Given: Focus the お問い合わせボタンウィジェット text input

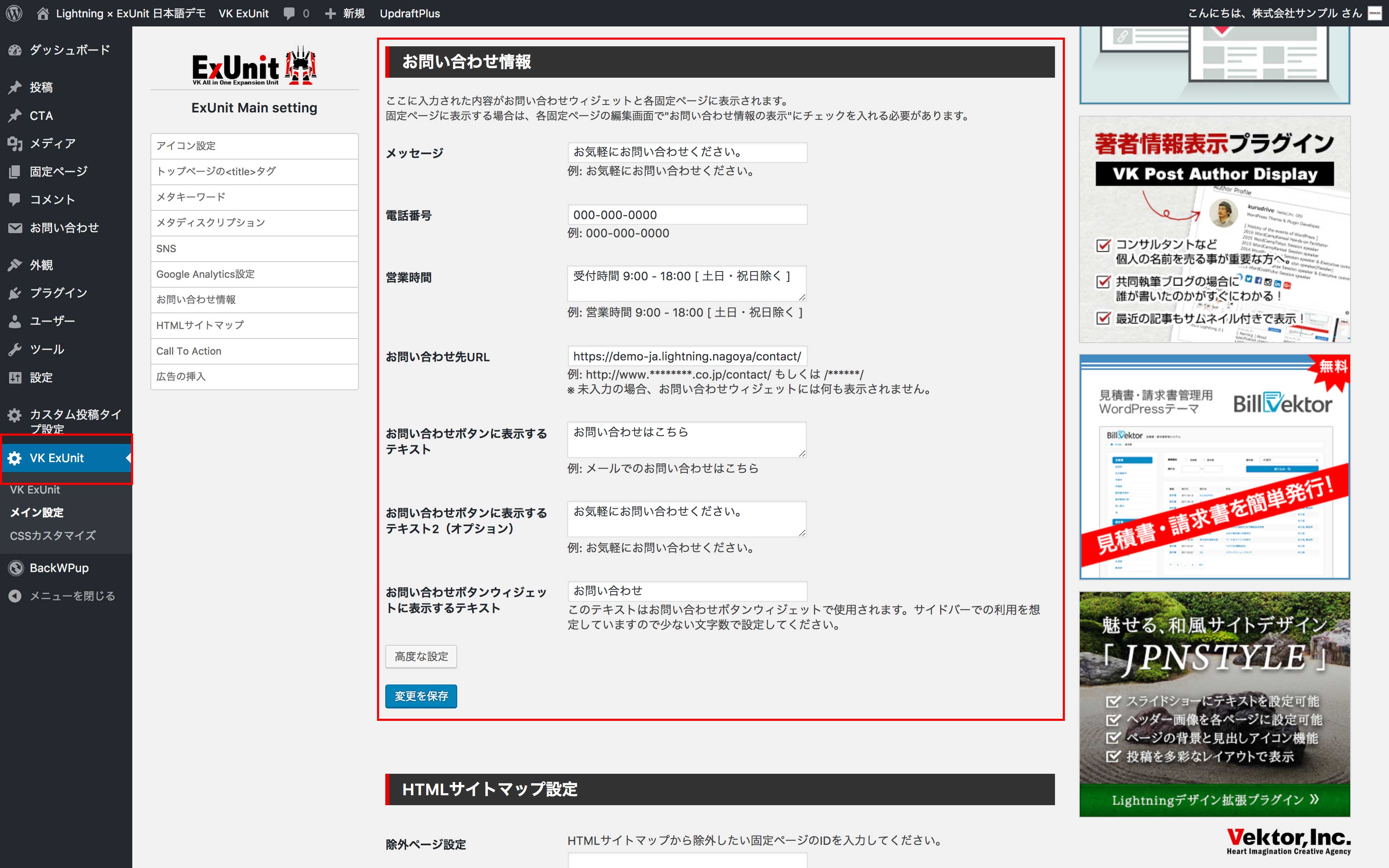Looking at the screenshot, I should pyautogui.click(x=687, y=591).
